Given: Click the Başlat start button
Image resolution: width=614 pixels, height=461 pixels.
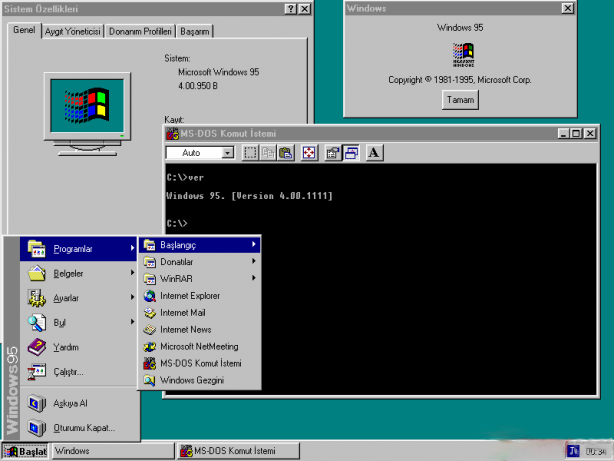Looking at the screenshot, I should 25,451.
